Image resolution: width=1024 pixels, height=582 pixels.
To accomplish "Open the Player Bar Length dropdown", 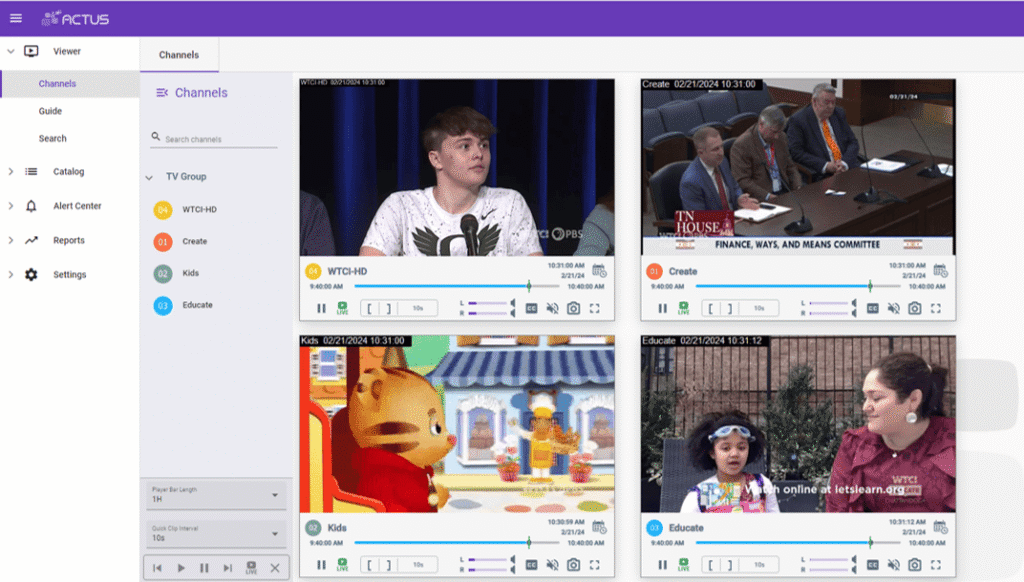I will [x=216, y=494].
